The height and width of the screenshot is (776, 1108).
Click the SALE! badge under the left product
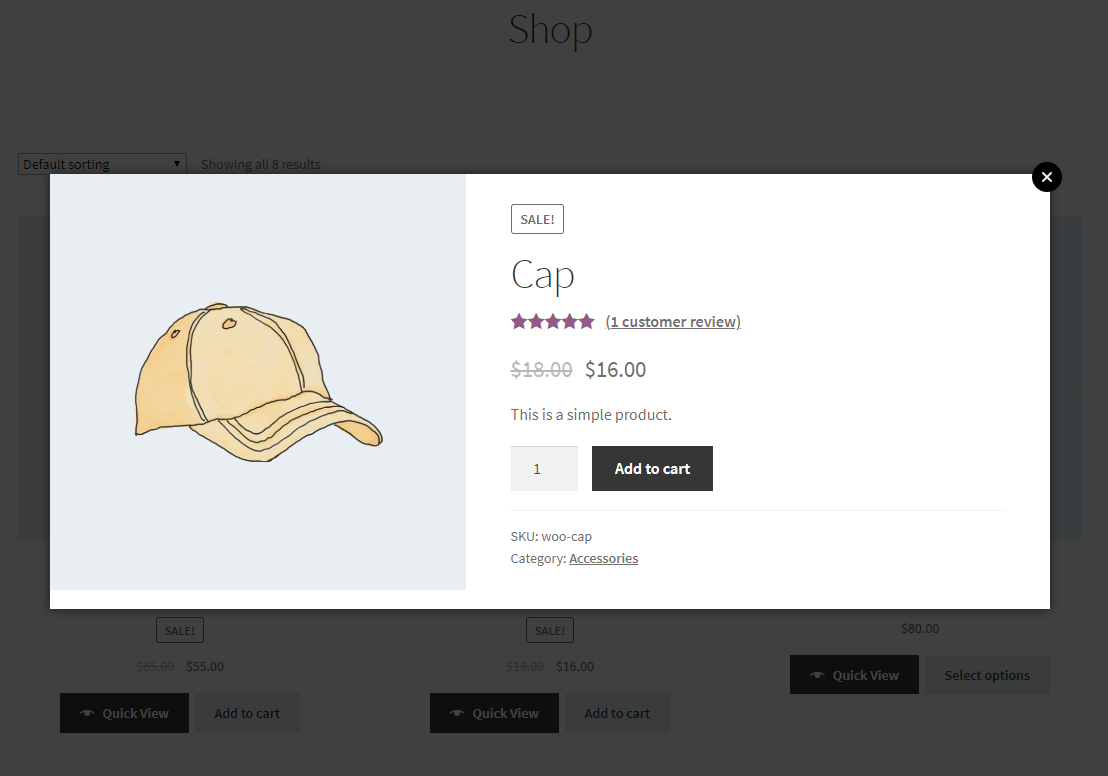[x=179, y=629]
